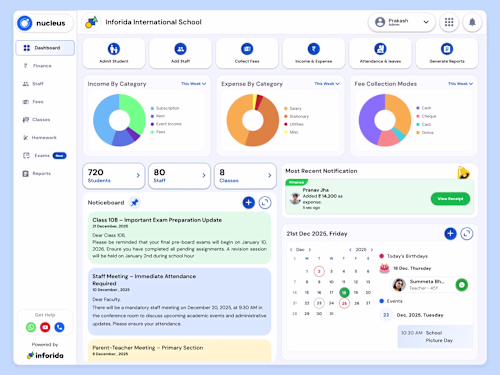Click the School Picture Day event
This screenshot has width=500, height=375.
(435, 337)
